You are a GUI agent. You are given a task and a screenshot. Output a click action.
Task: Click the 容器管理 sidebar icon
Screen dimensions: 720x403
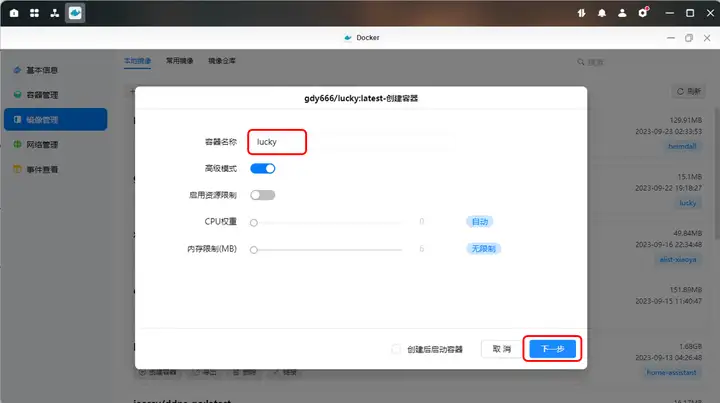pyautogui.click(x=17, y=95)
